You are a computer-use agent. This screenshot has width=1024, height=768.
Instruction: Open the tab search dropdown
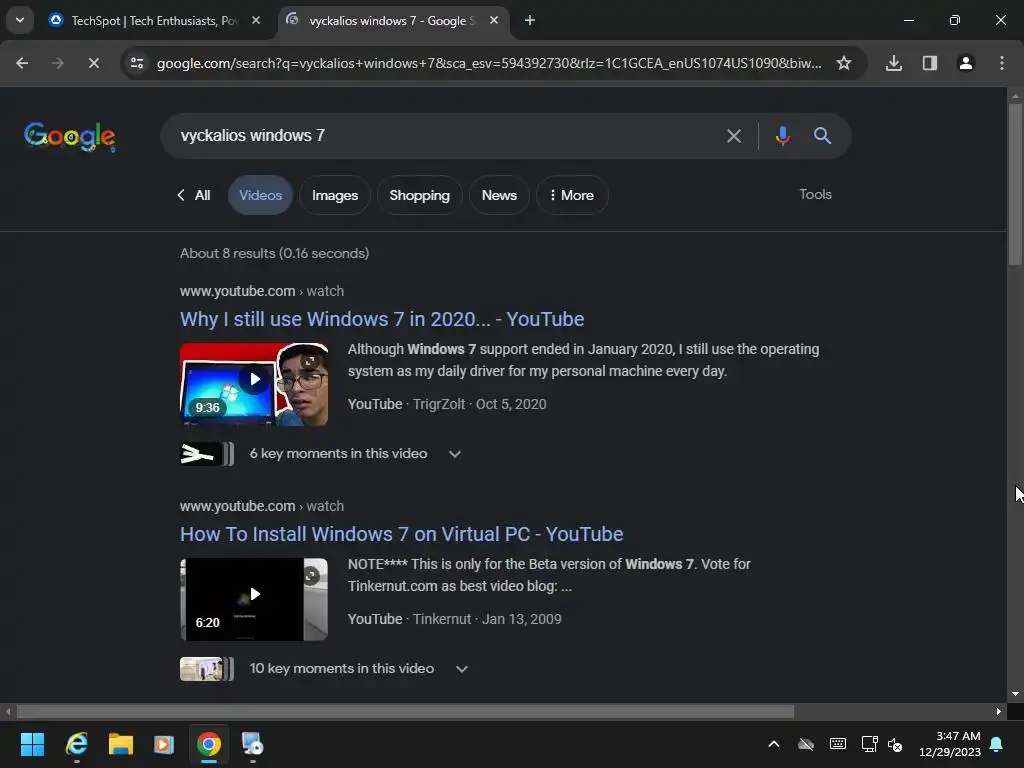pos(20,21)
